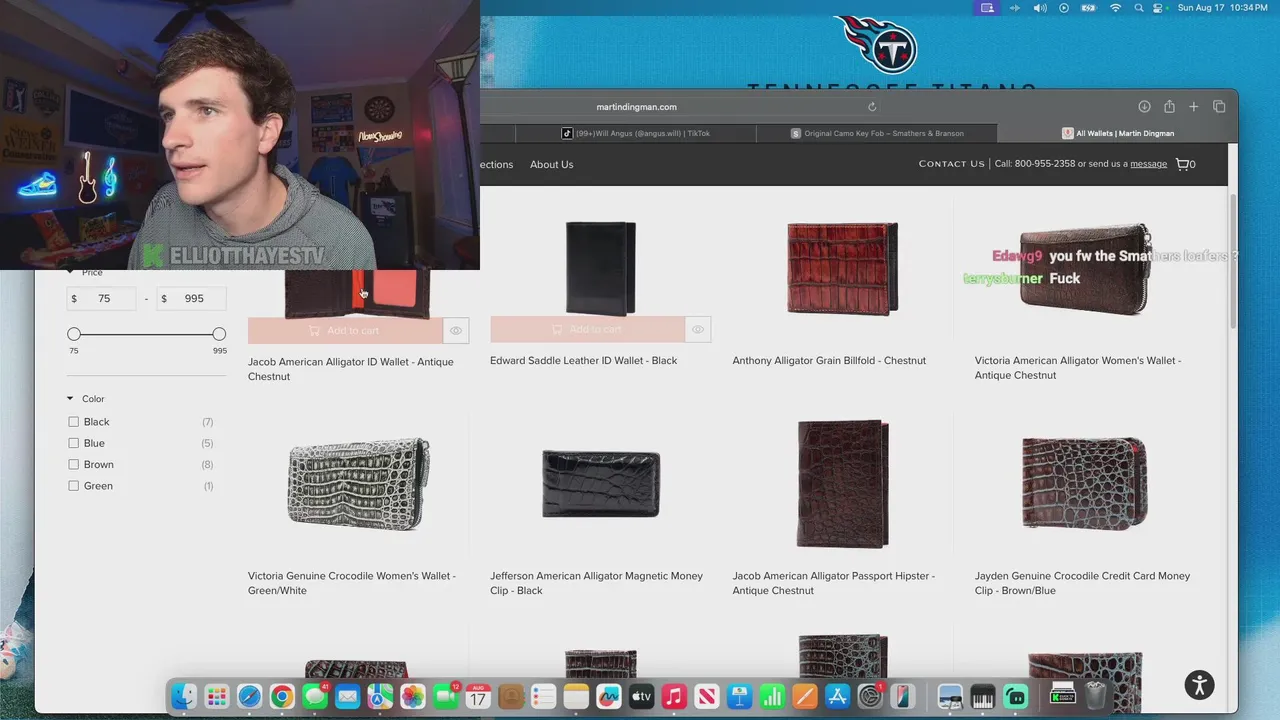The image size is (1280, 720).
Task: Open Jayden Genuine Crocodile Credit Card Money Clip
Action: (1082, 583)
